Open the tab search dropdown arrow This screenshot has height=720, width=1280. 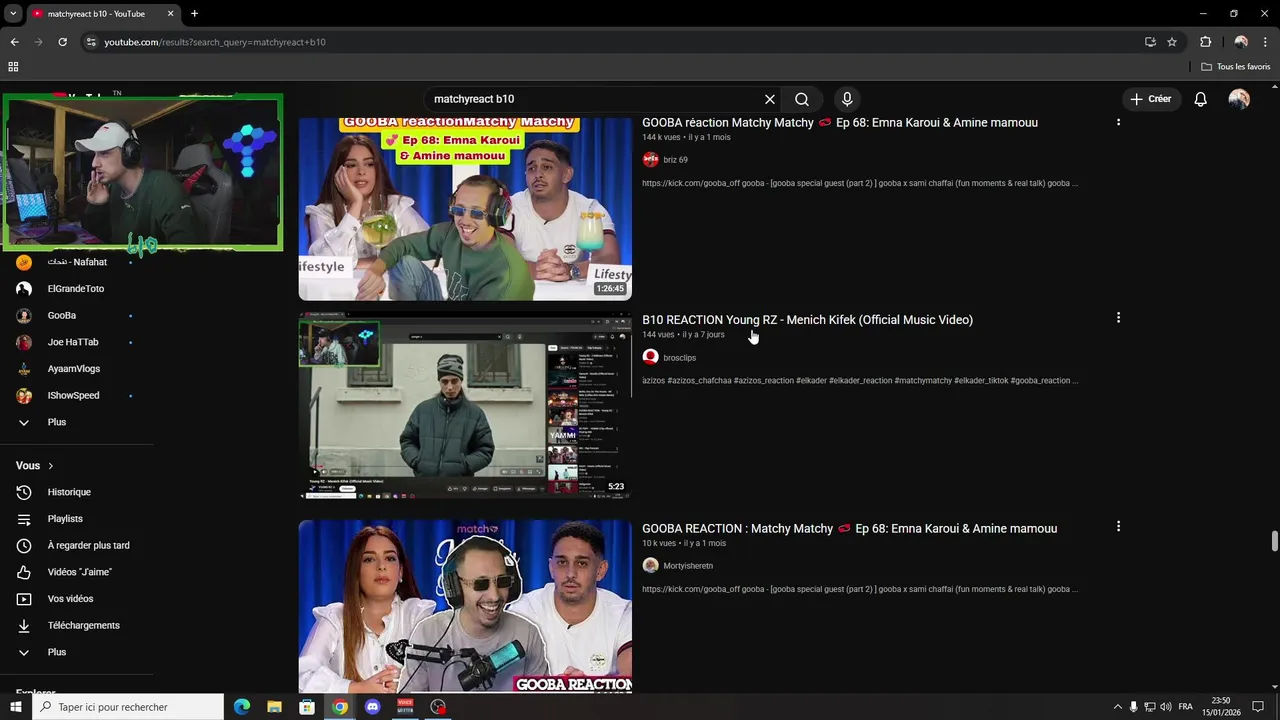click(x=13, y=14)
